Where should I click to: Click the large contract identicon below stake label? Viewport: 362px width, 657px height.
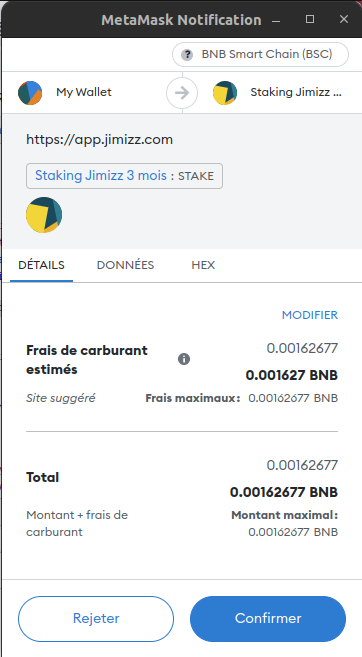(x=44, y=215)
